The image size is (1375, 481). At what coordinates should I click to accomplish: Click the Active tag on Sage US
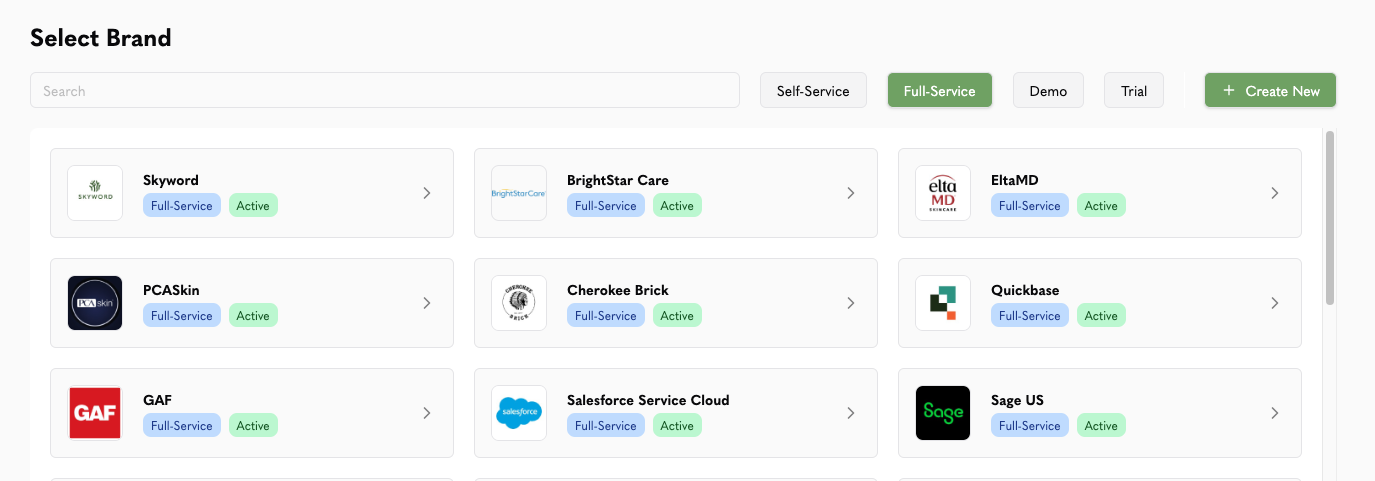[1101, 426]
